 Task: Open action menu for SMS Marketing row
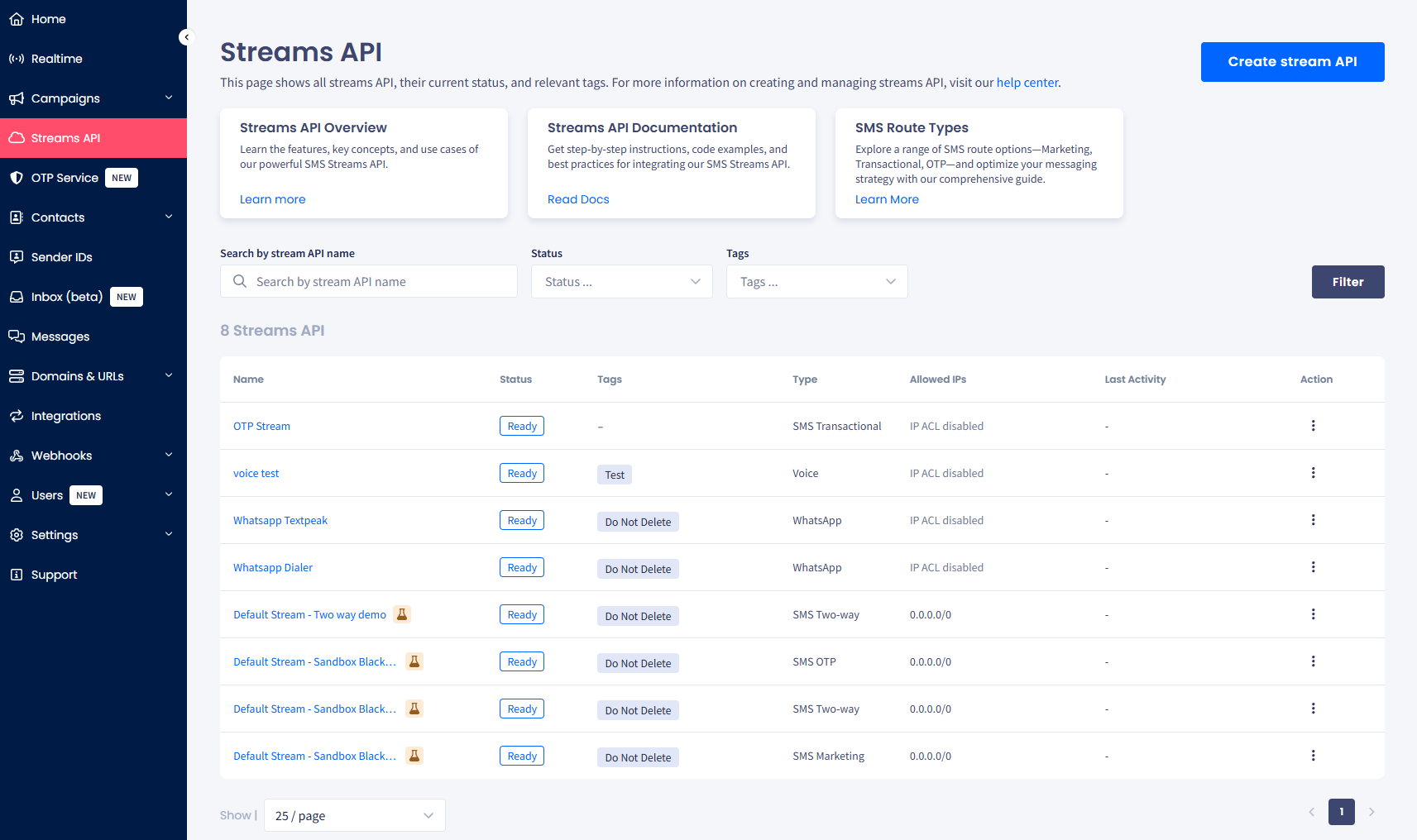(x=1313, y=756)
